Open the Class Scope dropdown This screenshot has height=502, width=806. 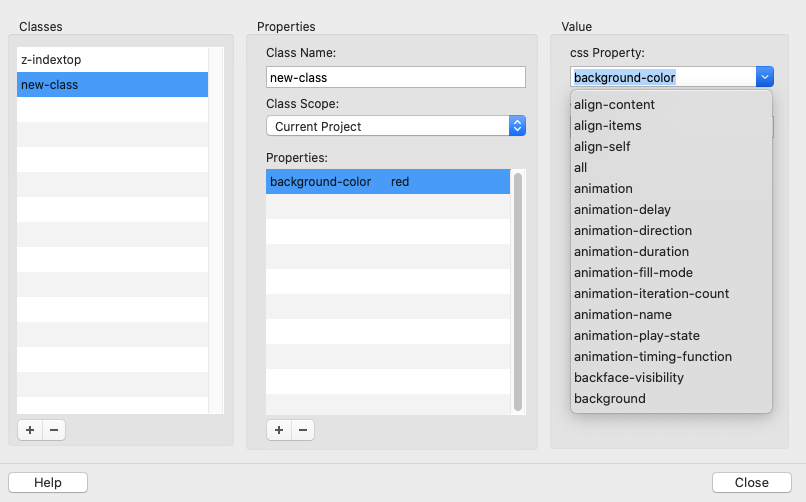point(395,126)
